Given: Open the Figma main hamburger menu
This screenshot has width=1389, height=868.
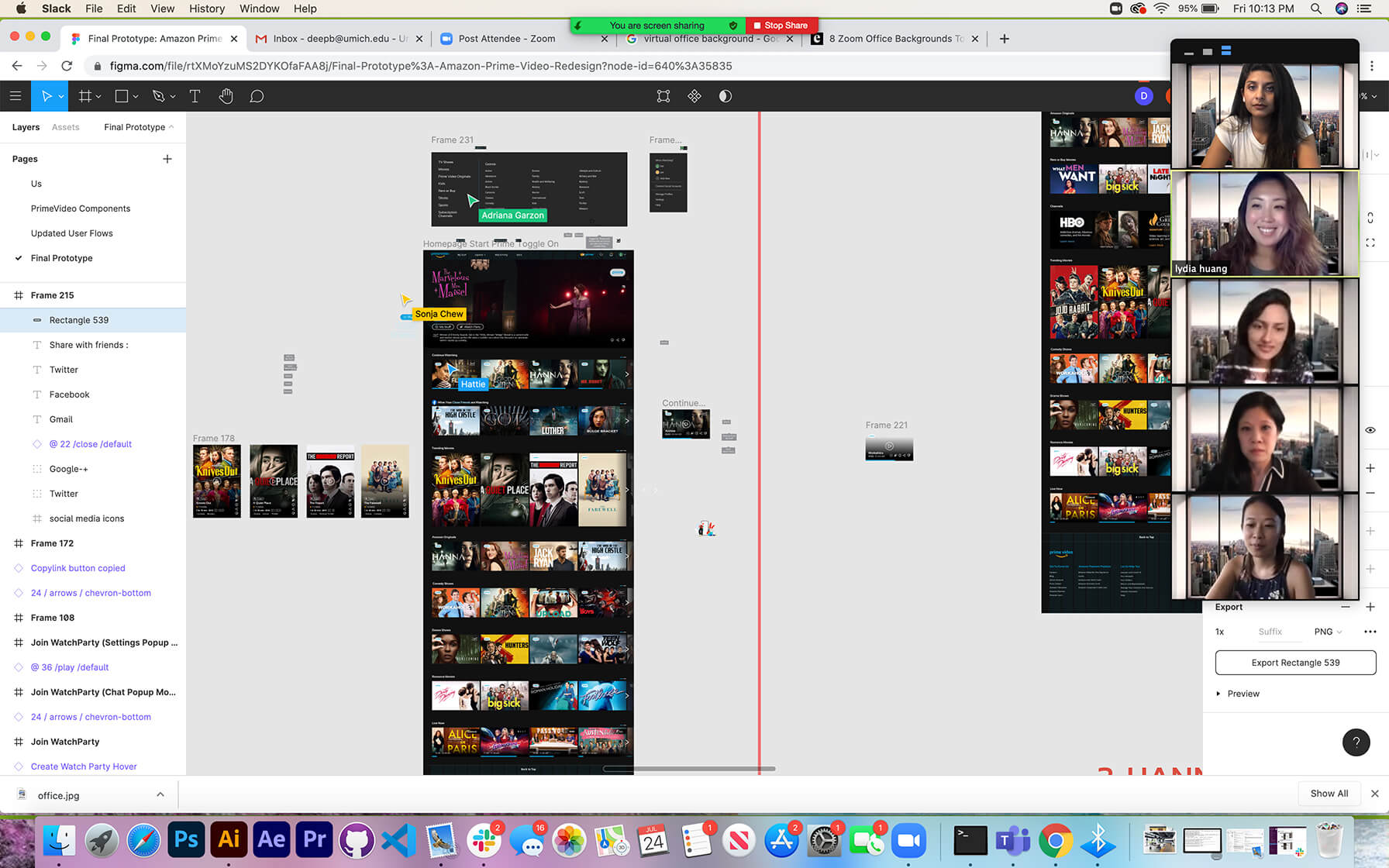Looking at the screenshot, I should click(x=16, y=96).
